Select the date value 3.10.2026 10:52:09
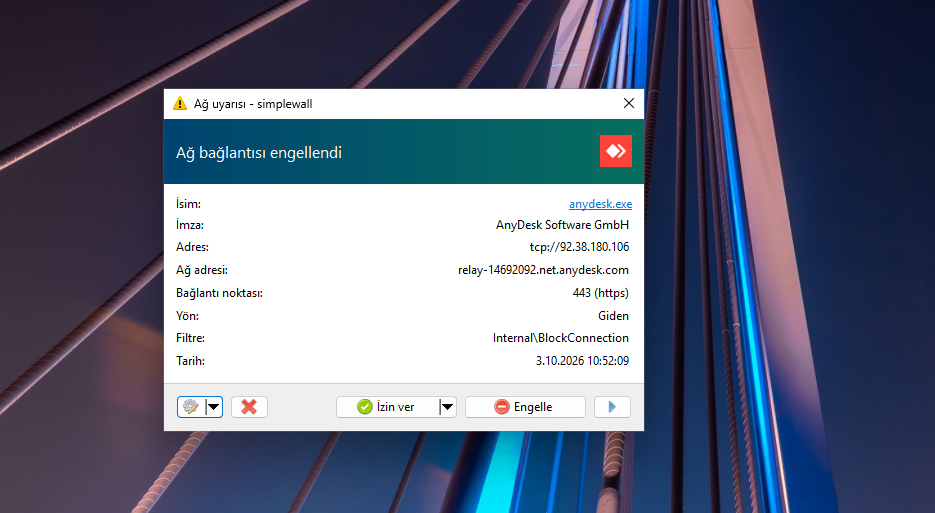Screen dimensions: 935x513 coord(582,361)
